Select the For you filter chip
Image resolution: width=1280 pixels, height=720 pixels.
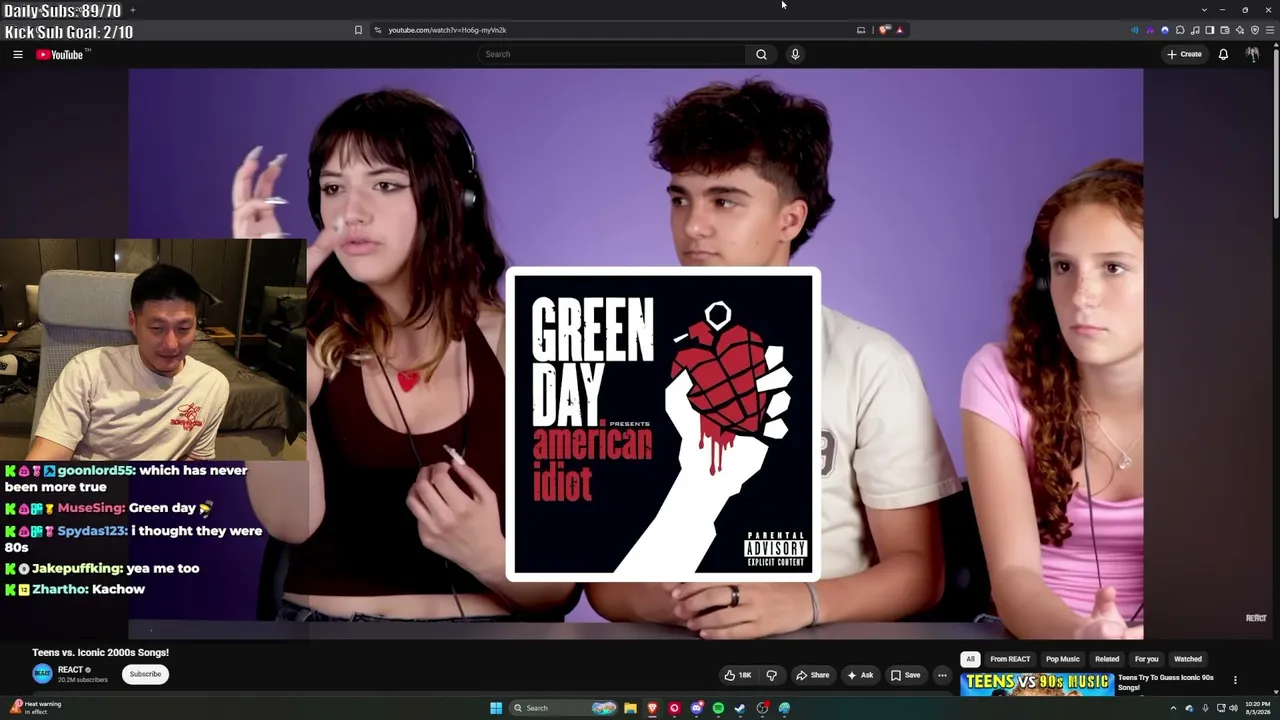click(x=1146, y=659)
